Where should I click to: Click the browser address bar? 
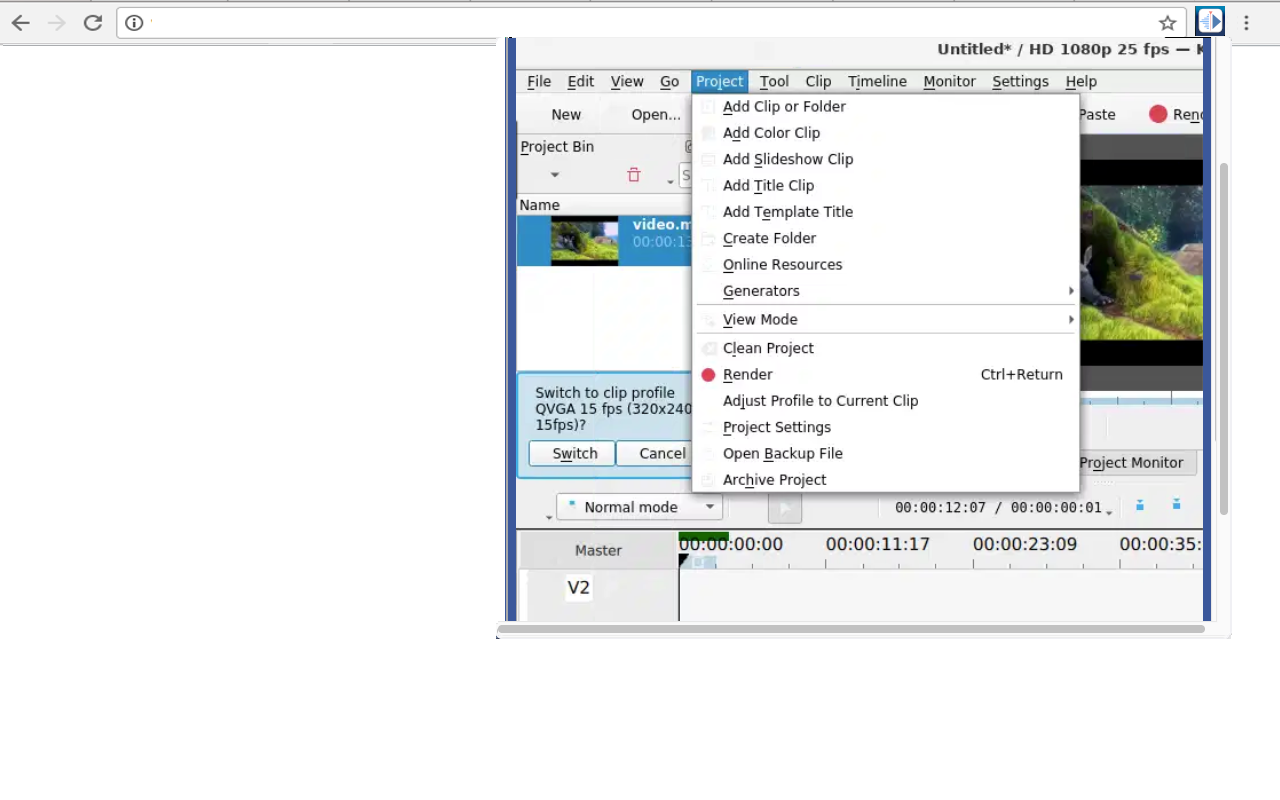tap(650, 23)
